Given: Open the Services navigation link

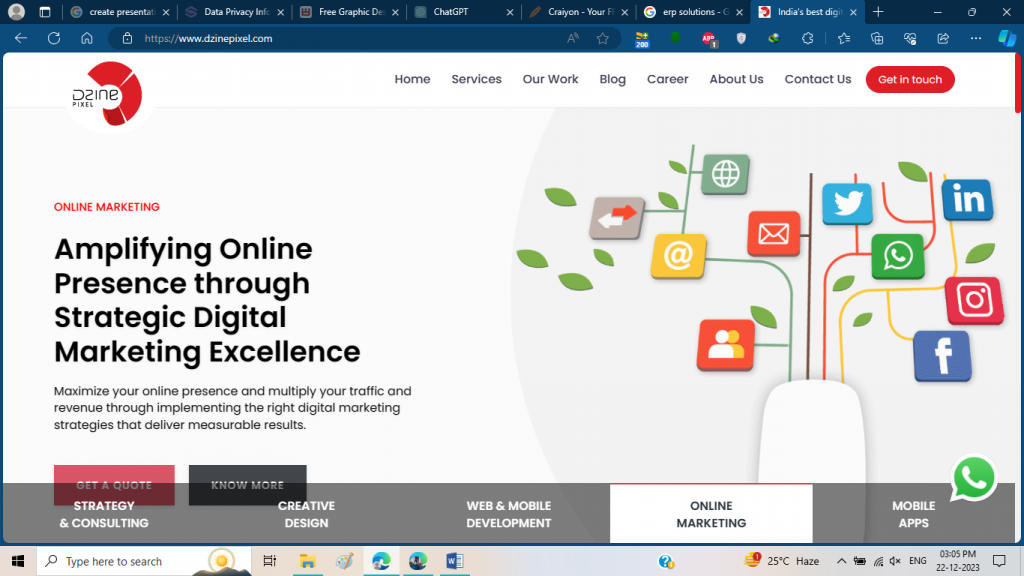Looking at the screenshot, I should [x=477, y=79].
